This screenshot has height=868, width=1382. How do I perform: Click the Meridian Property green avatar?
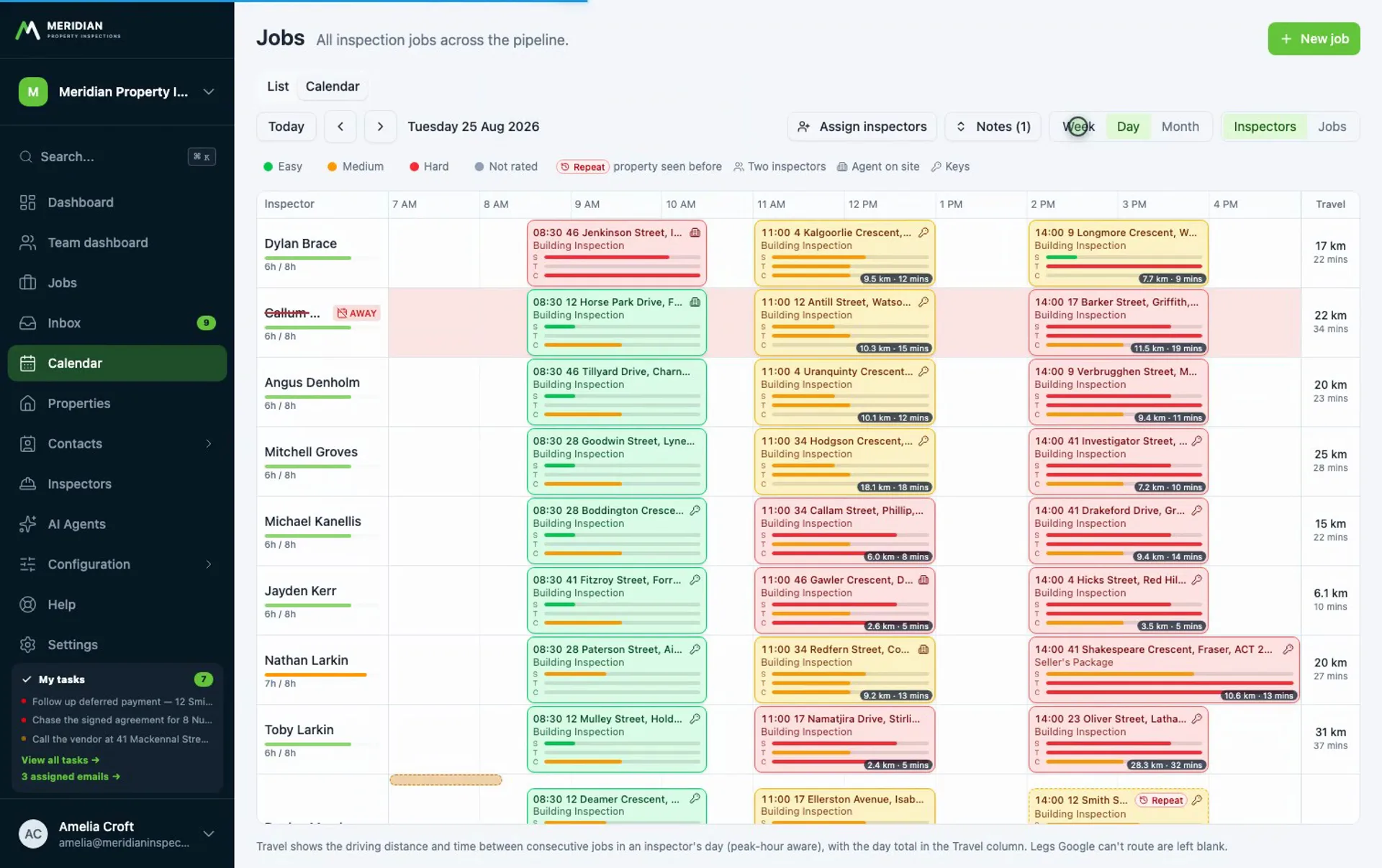click(x=33, y=91)
